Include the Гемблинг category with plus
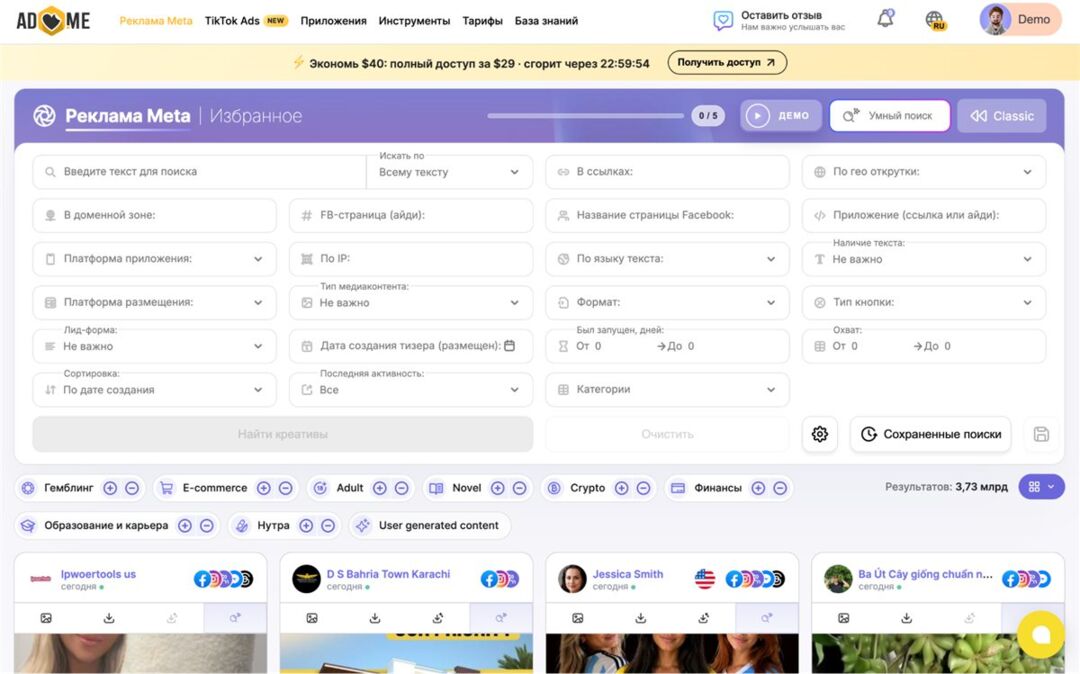Image resolution: width=1080 pixels, height=674 pixels. 110,488
